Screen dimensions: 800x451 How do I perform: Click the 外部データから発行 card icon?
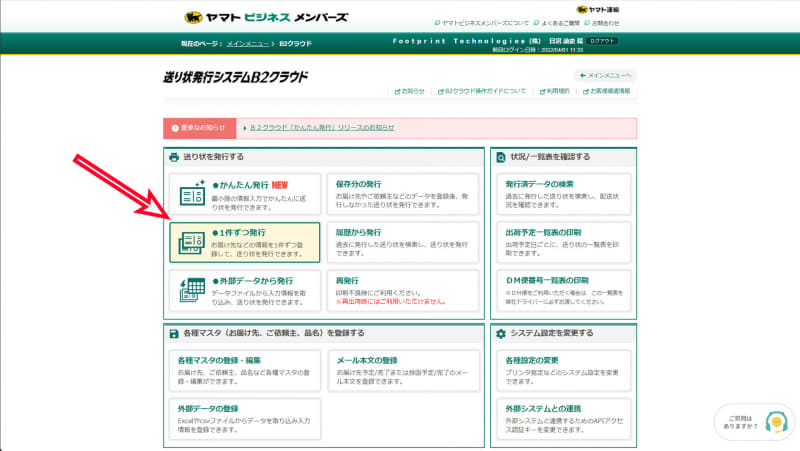[x=192, y=290]
